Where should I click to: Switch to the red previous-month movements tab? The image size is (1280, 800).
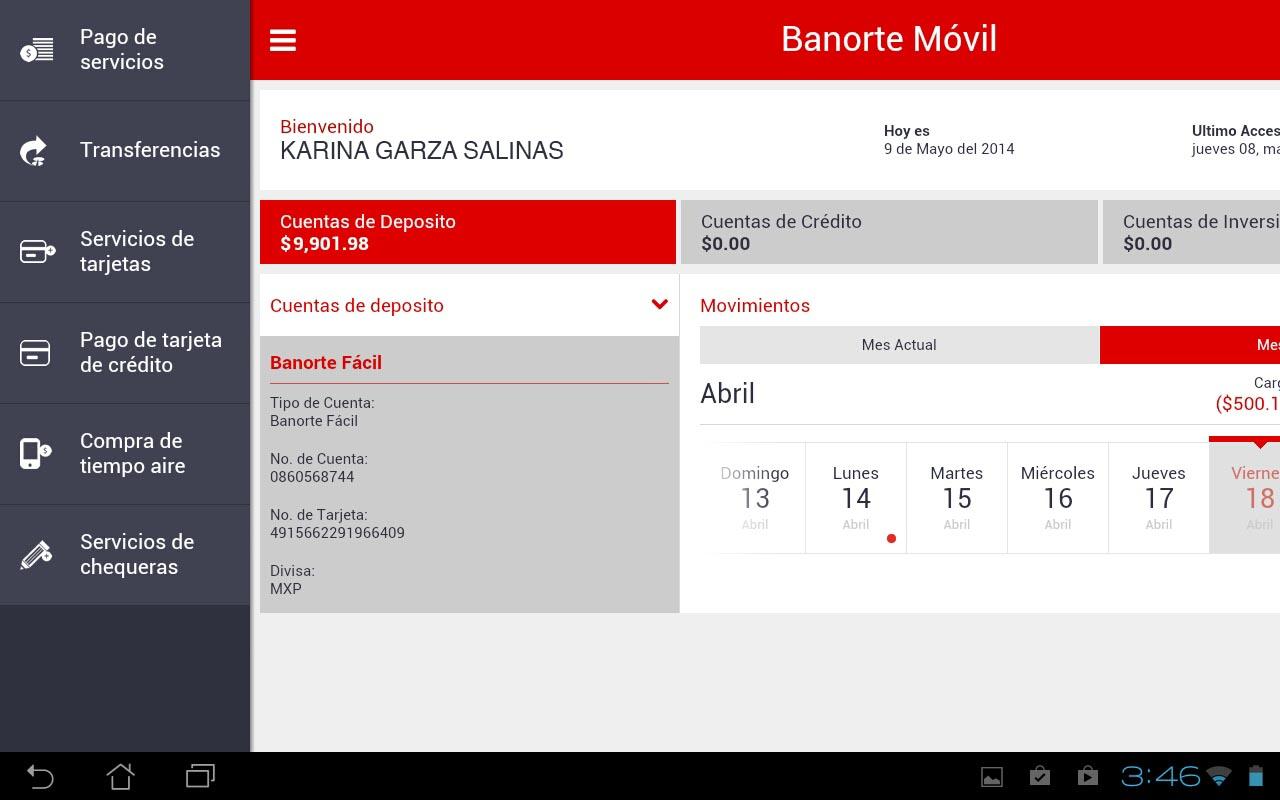[1190, 345]
